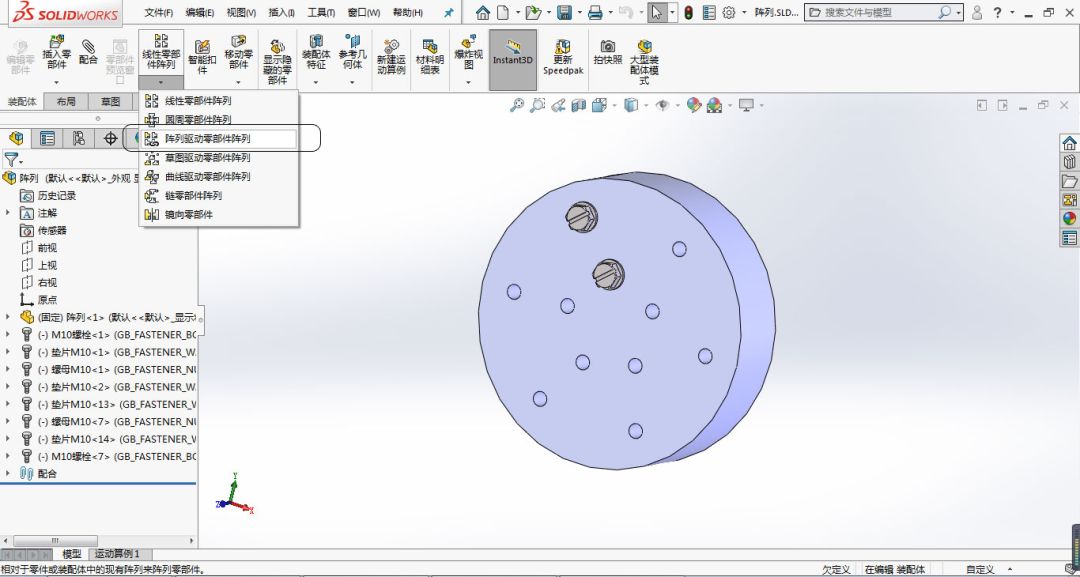Open the ConfigurationManager tab icon

[79, 138]
